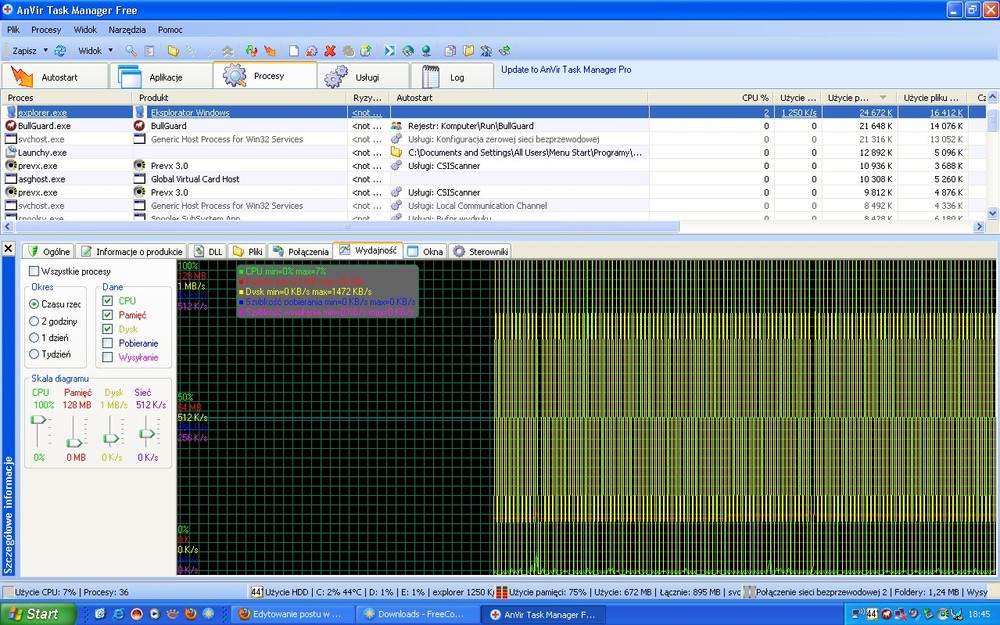Select the 1 dzień period option
Image resolution: width=1000 pixels, height=625 pixels.
click(34, 337)
